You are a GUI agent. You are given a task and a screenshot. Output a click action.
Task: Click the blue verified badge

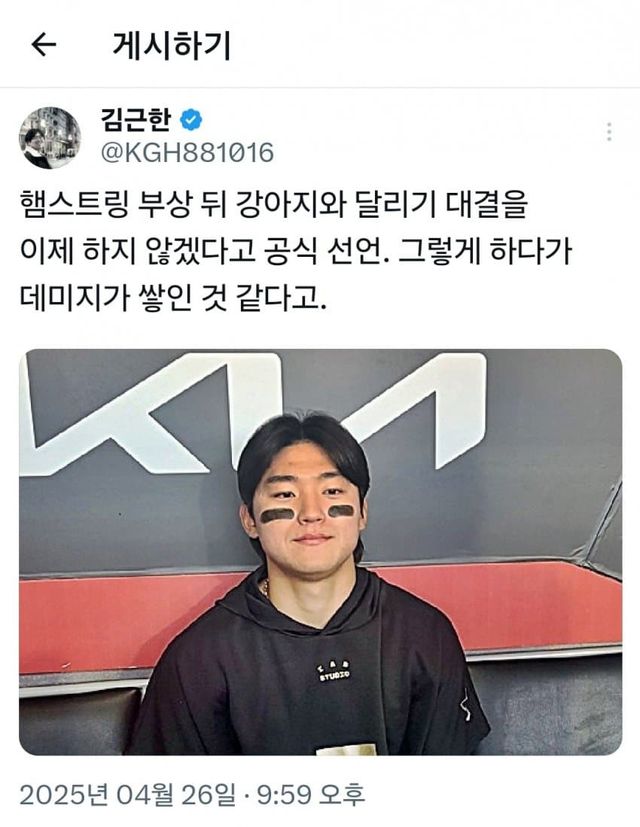click(191, 120)
